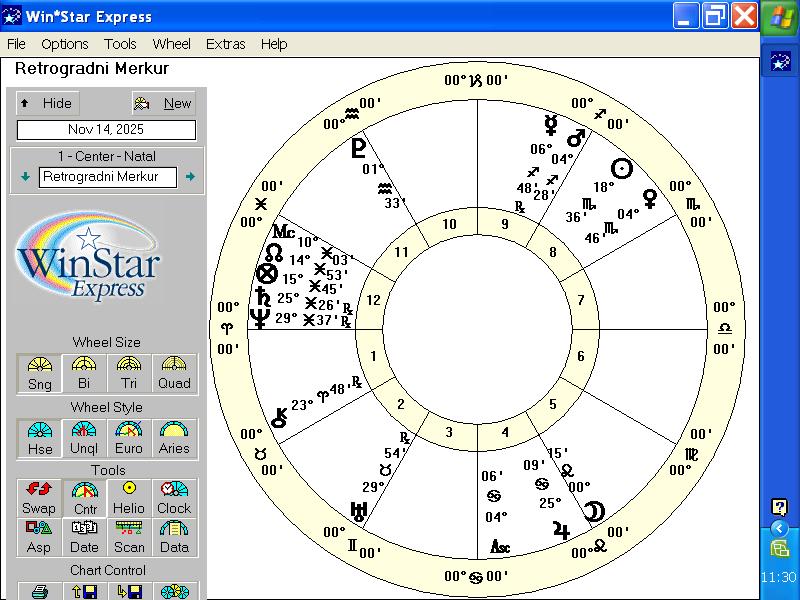
Task: Toggle the Cntr center tool
Action: click(x=84, y=497)
